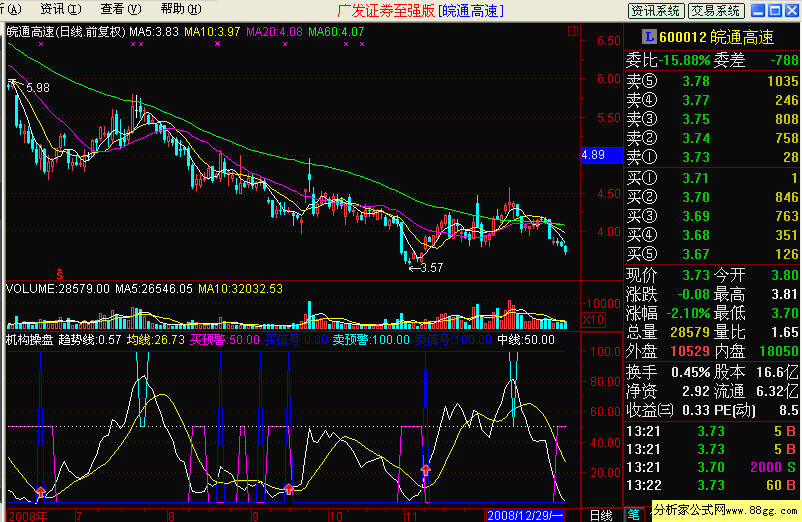Select the 买⑤ 3.67 order row

[x=712, y=254]
